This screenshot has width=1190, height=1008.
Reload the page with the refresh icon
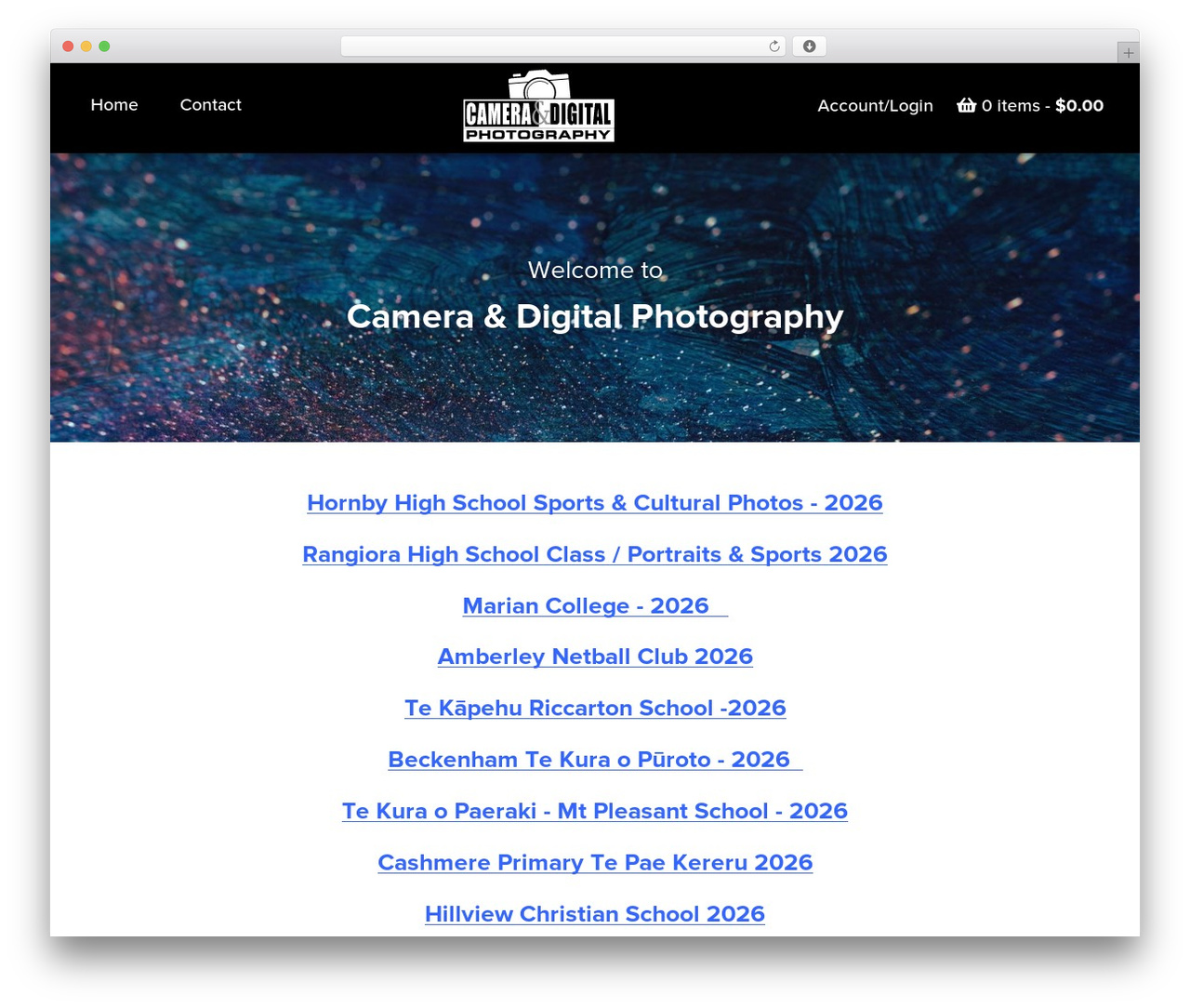[x=774, y=46]
